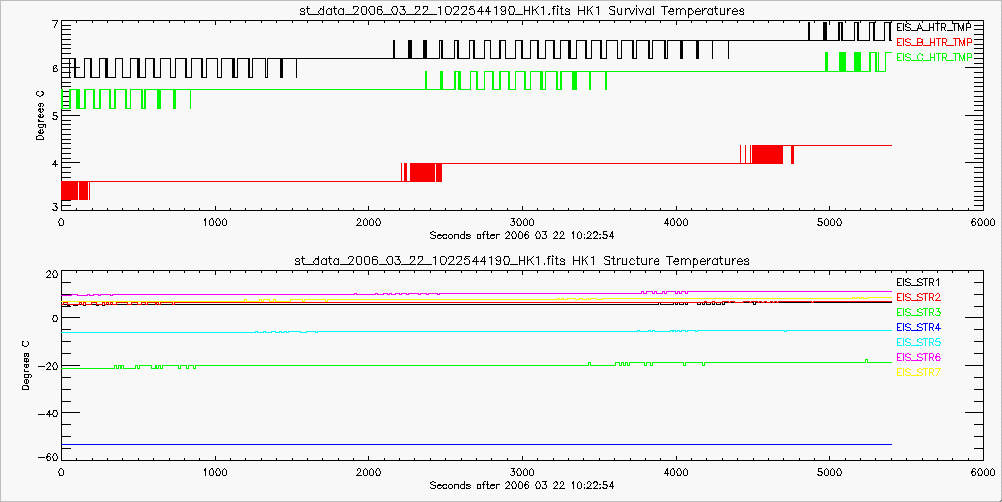The height and width of the screenshot is (502, 1002).
Task: Click the upper plot's x-axis time label
Action: [521, 235]
